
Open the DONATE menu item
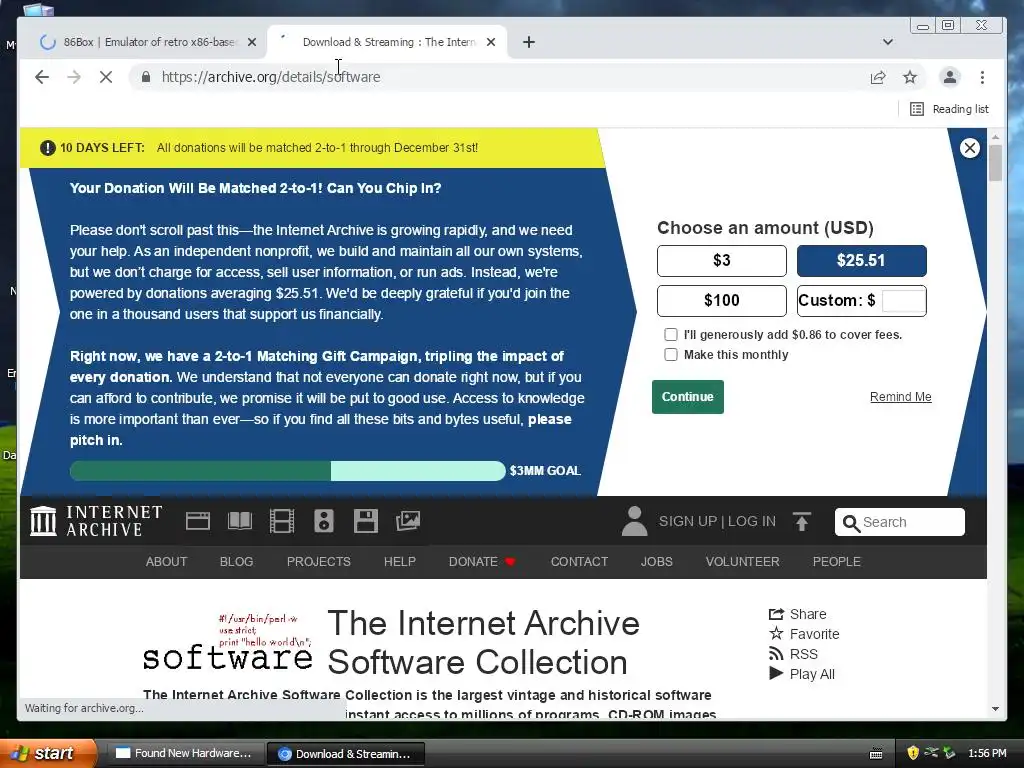pyautogui.click(x=482, y=562)
